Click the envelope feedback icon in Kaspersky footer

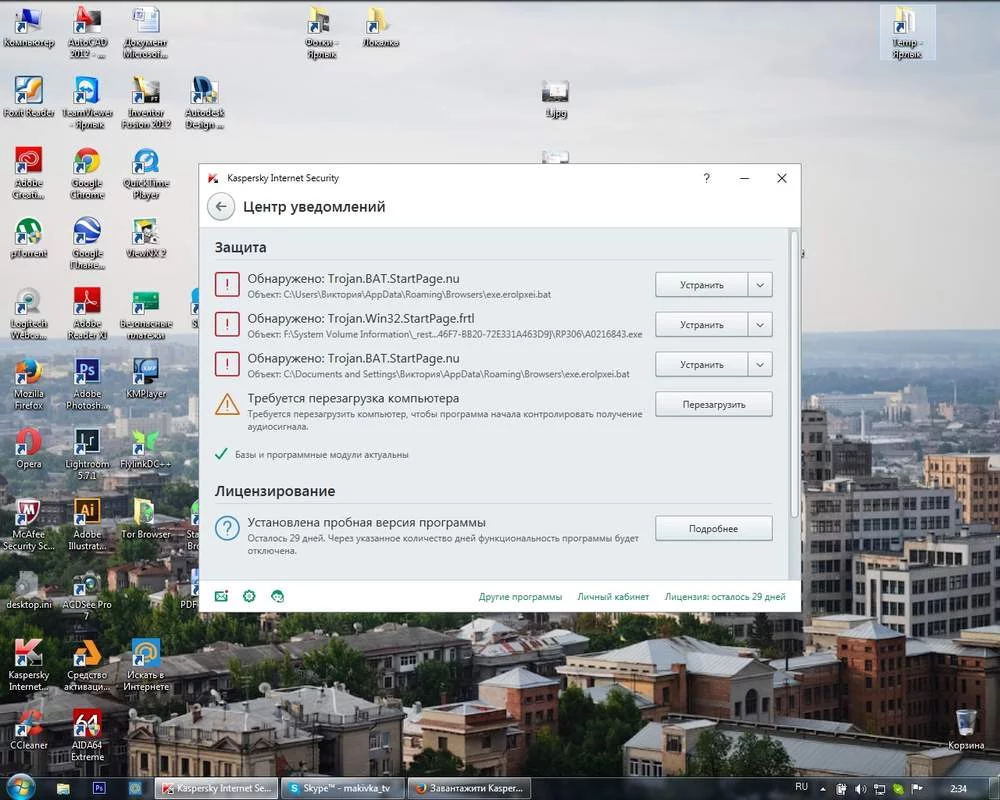click(221, 596)
